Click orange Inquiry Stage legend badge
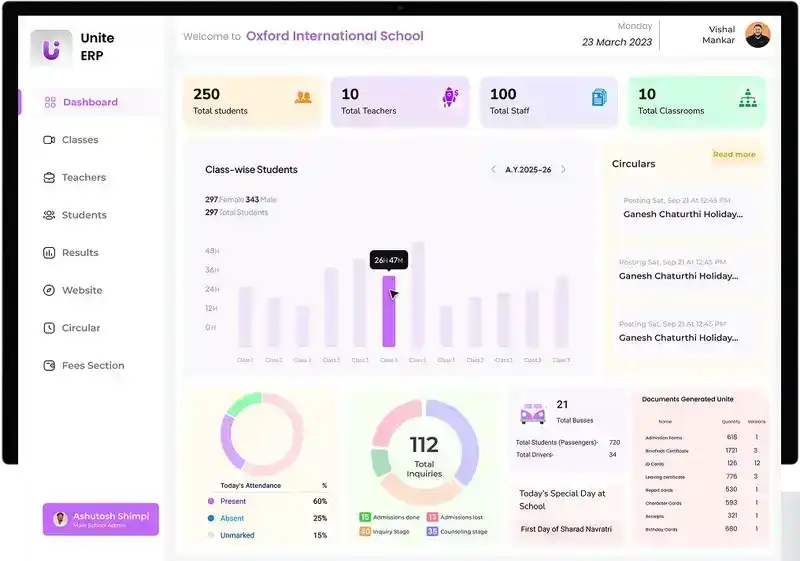 [x=365, y=531]
